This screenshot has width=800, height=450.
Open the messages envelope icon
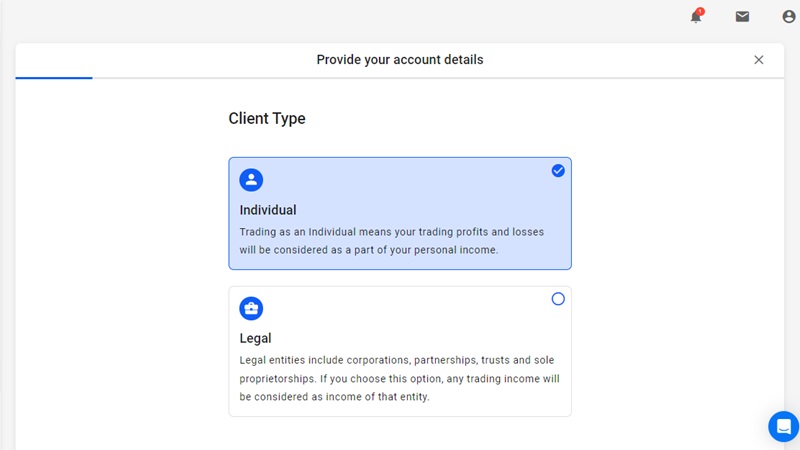pos(742,16)
